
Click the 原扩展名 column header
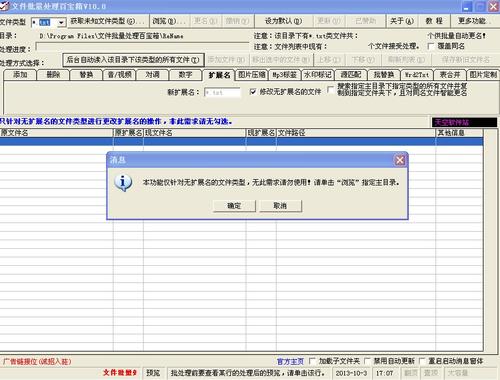tap(128, 133)
